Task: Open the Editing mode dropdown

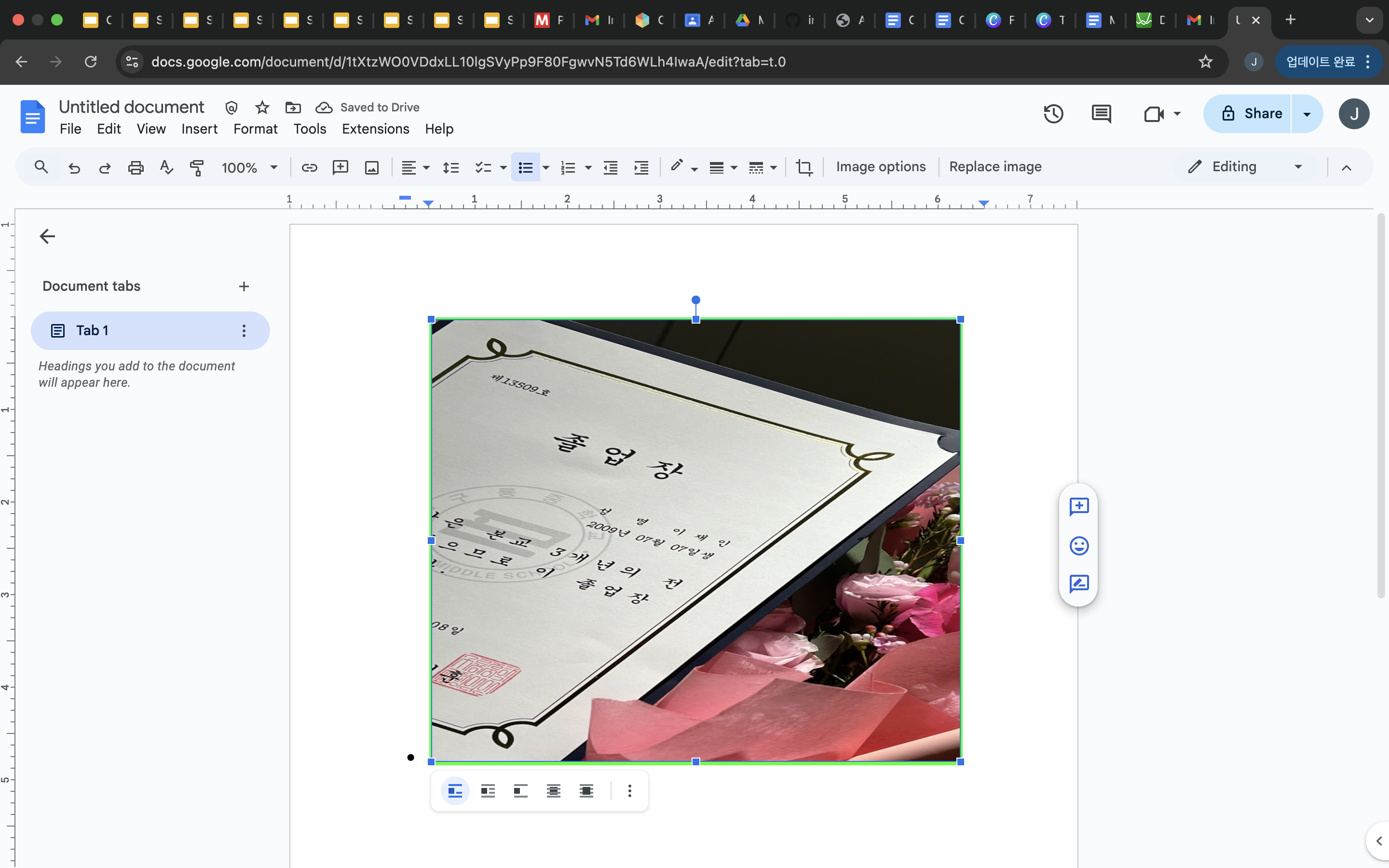Action: point(1245,167)
